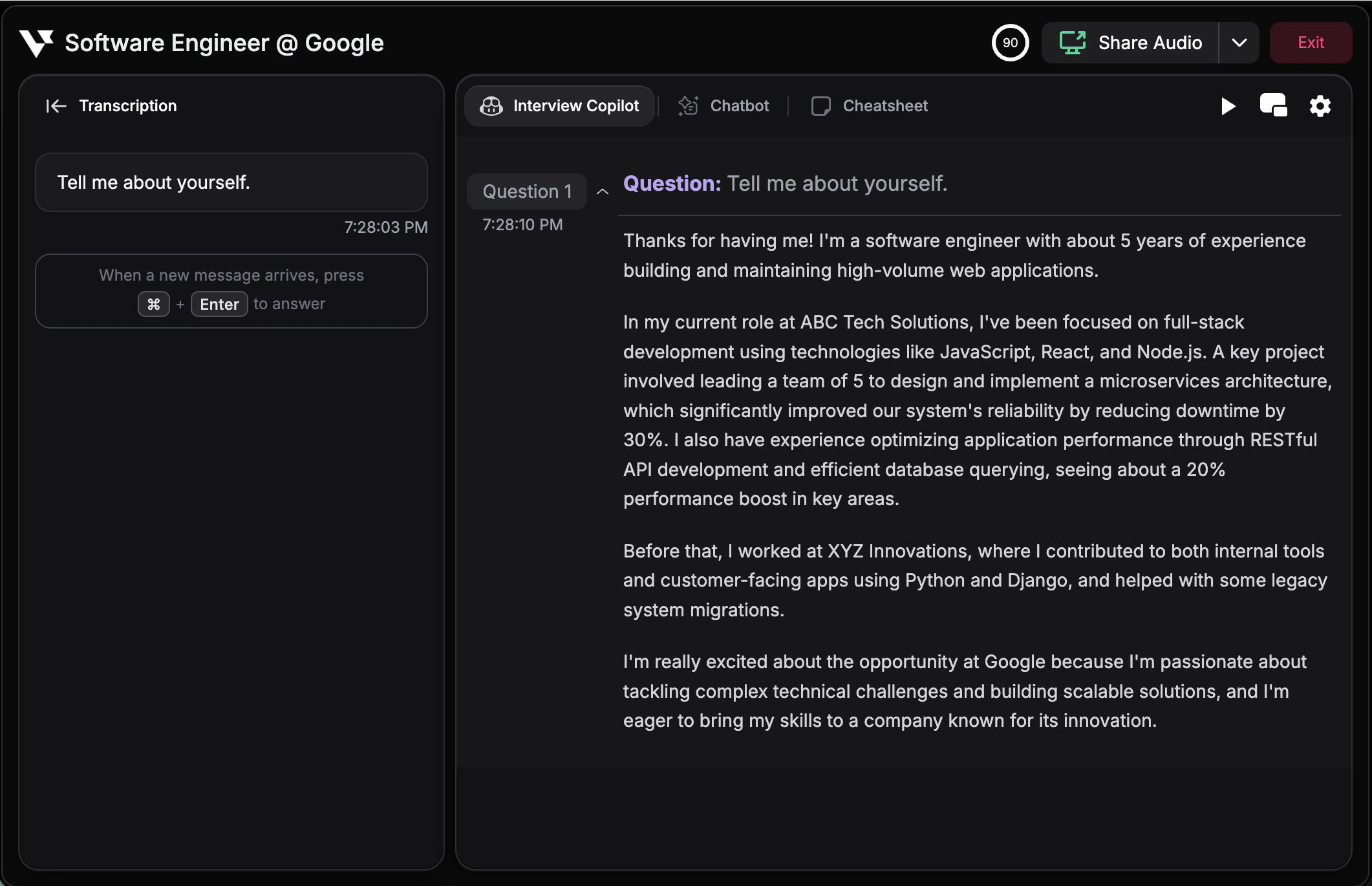Click the 'Question: Tell me about yourself.' heading

click(x=785, y=184)
